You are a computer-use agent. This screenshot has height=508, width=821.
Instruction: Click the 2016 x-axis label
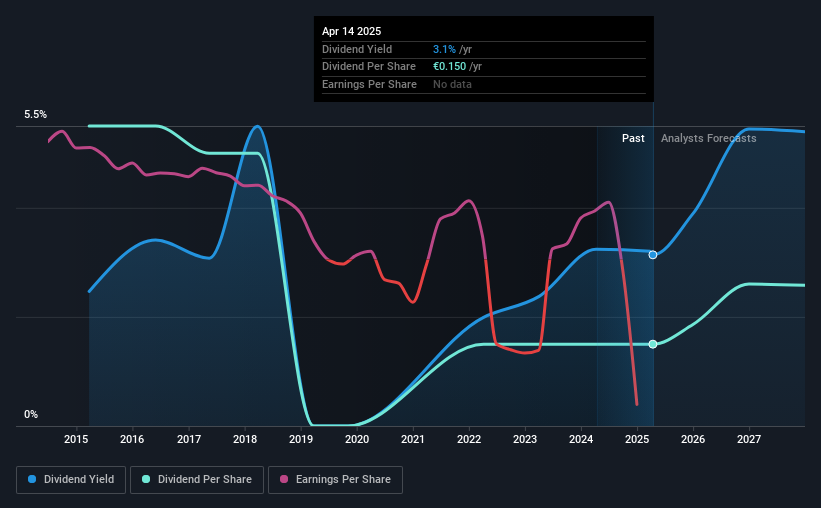(132, 439)
